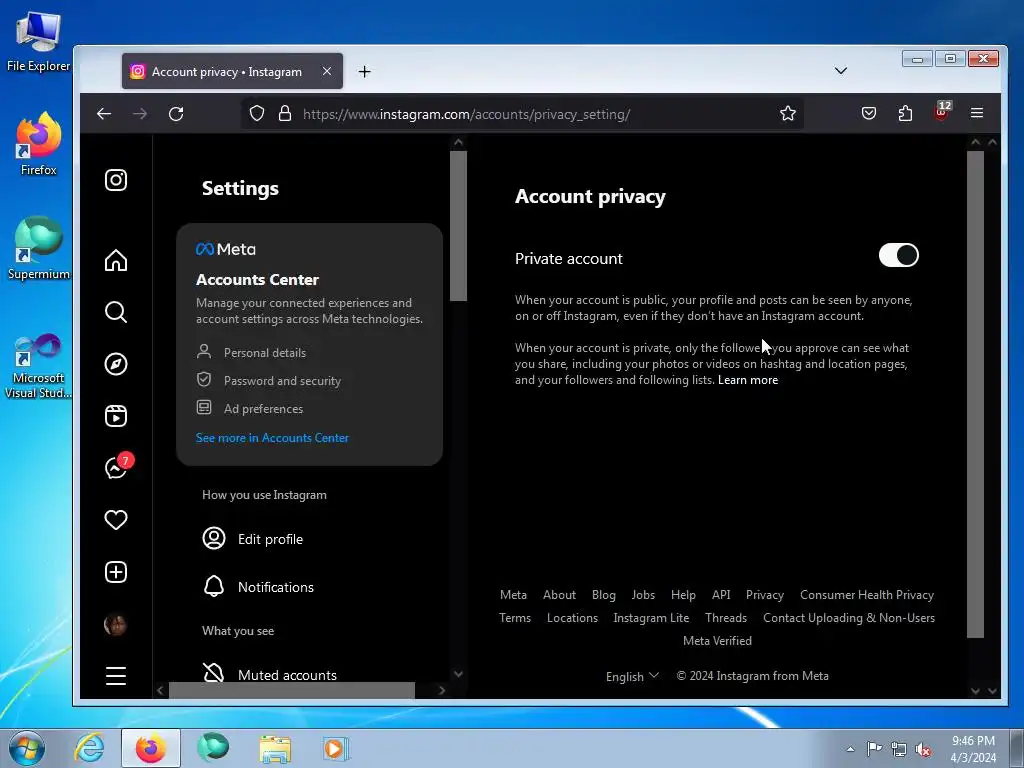Image resolution: width=1024 pixels, height=768 pixels.
Task: Select Edit profile in settings
Action: tap(270, 539)
